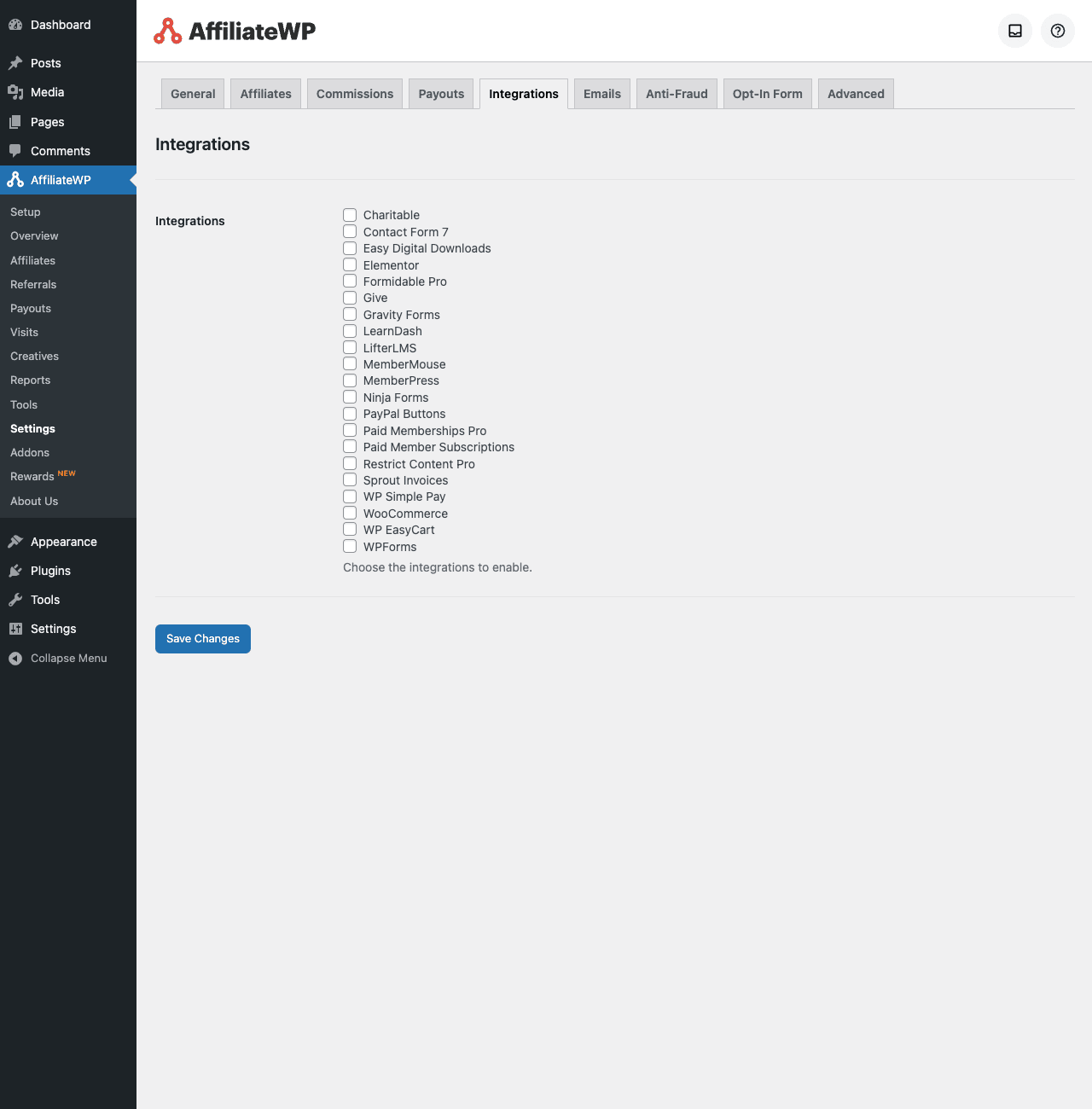Tick the WP EasyCart checkbox
Screen dimensions: 1092x1109
tap(350, 529)
